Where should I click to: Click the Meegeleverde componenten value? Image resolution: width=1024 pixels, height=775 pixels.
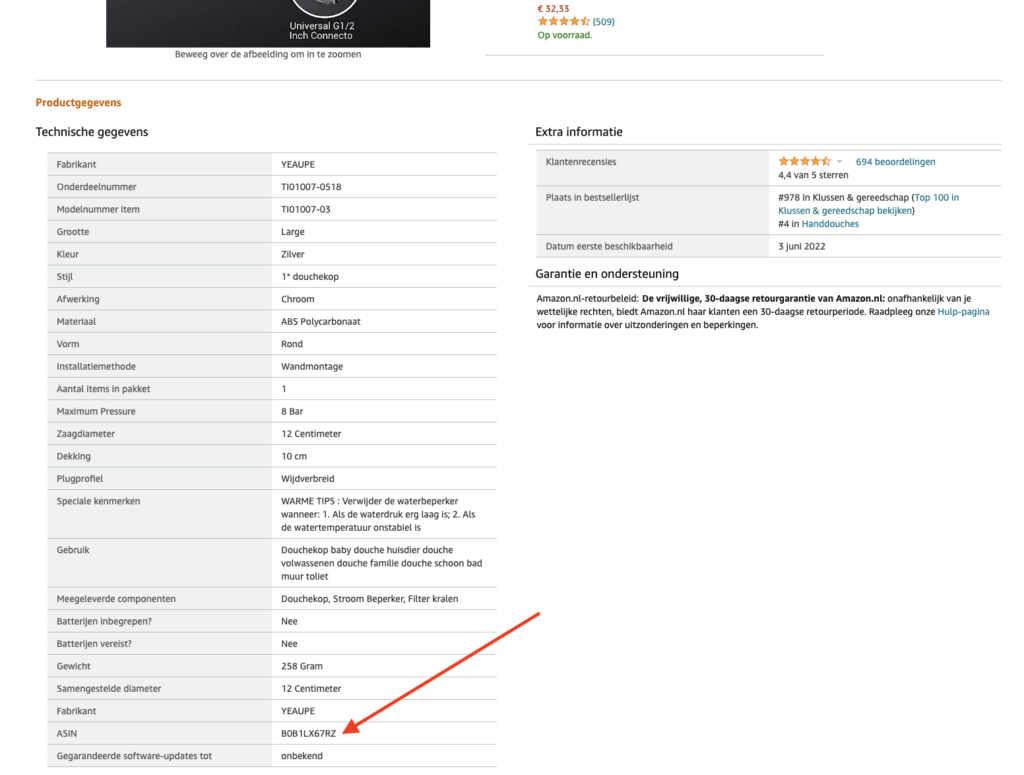(x=370, y=599)
